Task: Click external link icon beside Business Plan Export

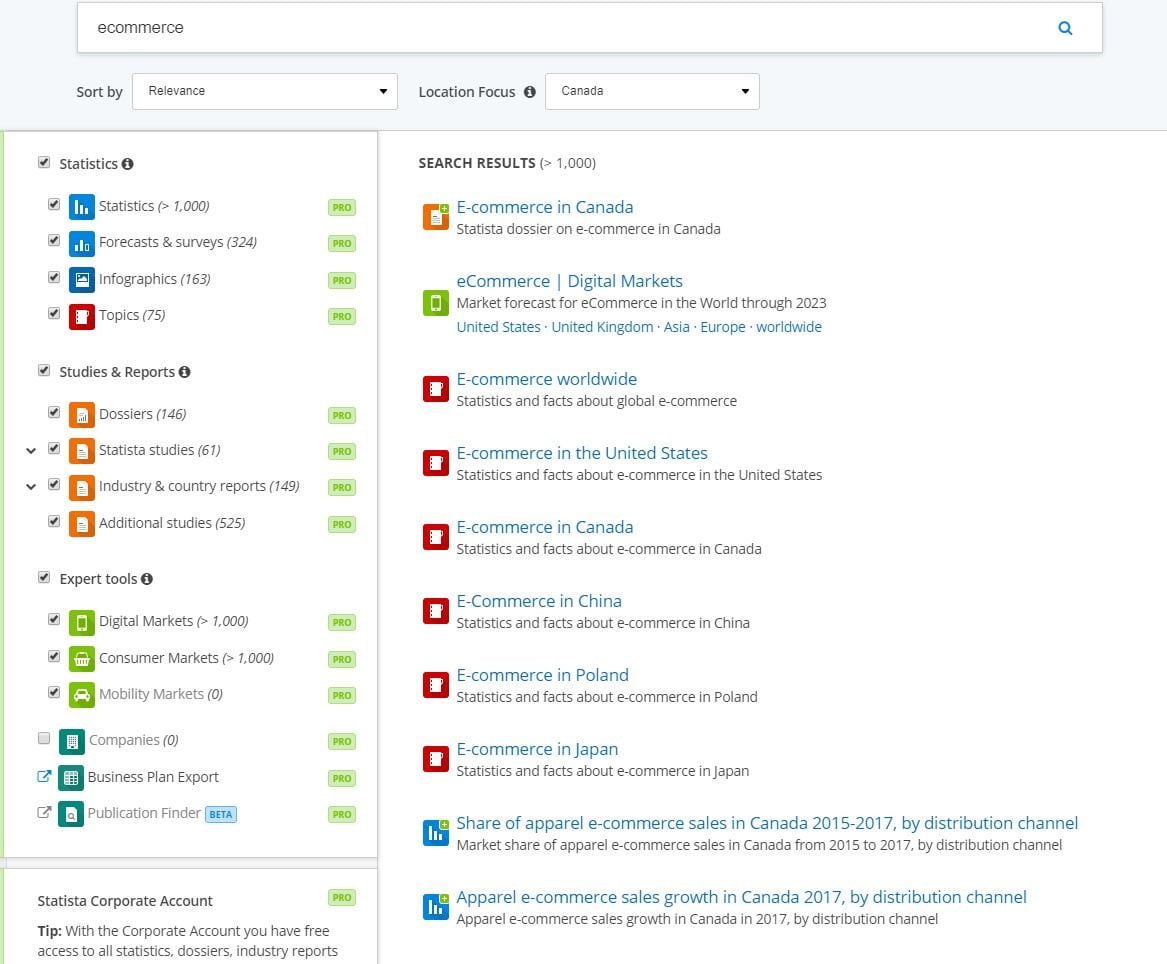Action: 44,776
